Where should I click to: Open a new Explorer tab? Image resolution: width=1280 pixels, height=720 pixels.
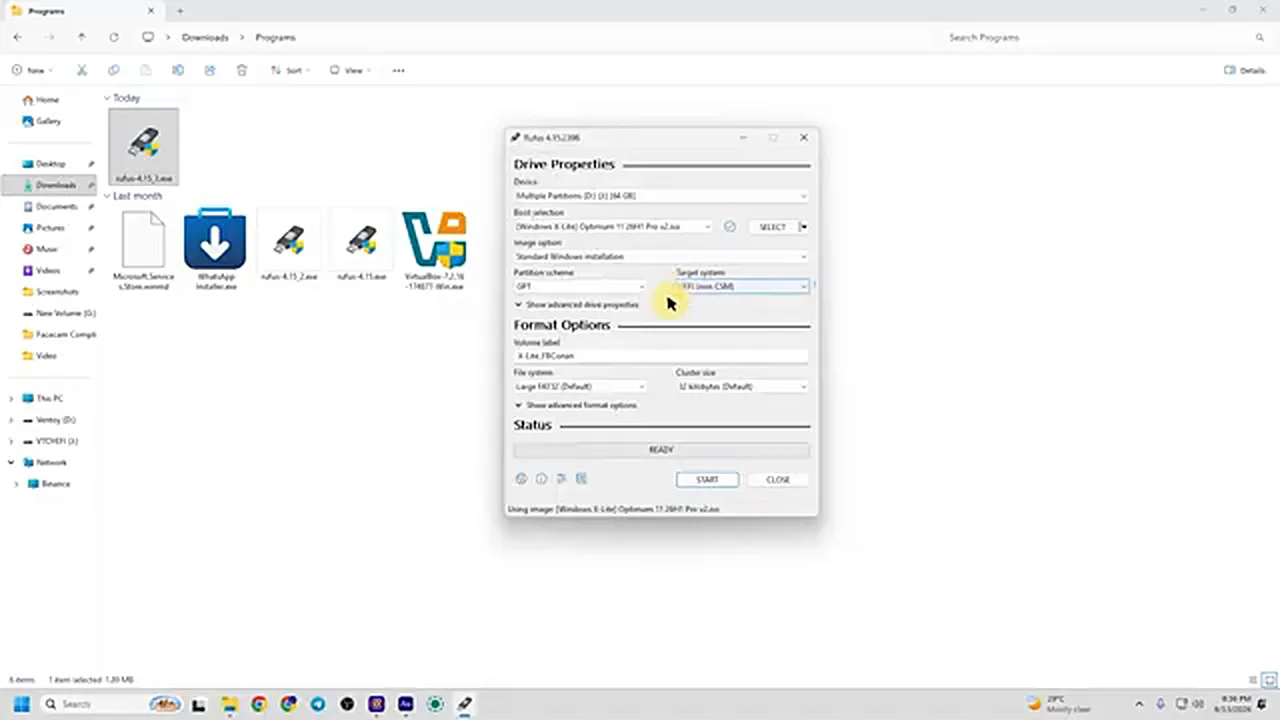pos(180,11)
